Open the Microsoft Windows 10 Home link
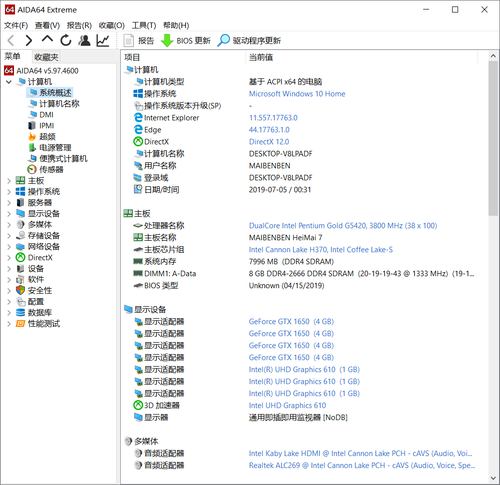Image resolution: width=500 pixels, height=485 pixels. pyautogui.click(x=297, y=94)
